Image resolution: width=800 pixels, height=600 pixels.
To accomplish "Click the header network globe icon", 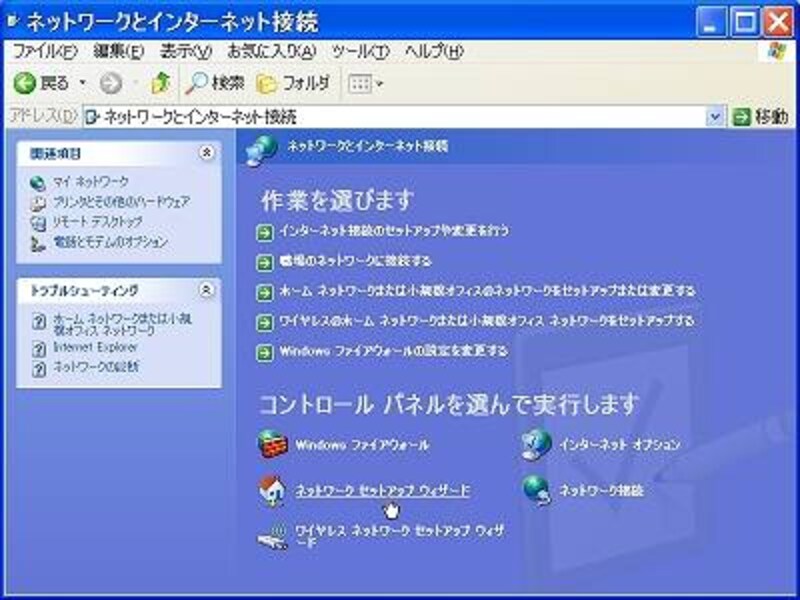I will click(262, 149).
